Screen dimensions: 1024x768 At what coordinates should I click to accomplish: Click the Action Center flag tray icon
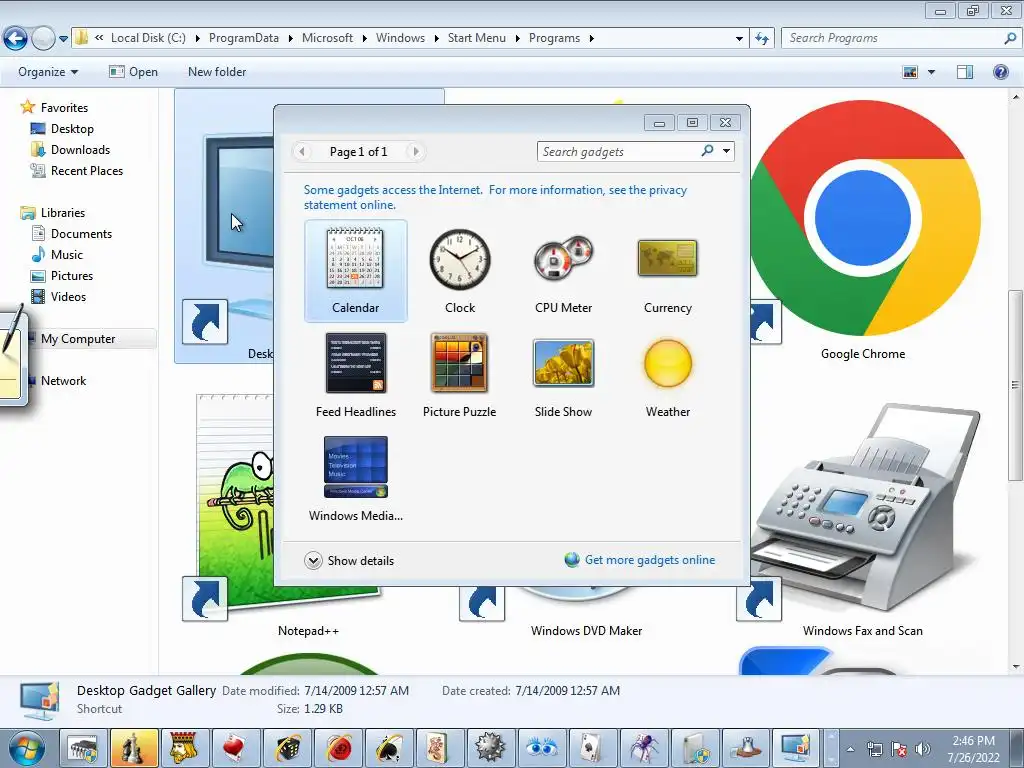tap(899, 749)
